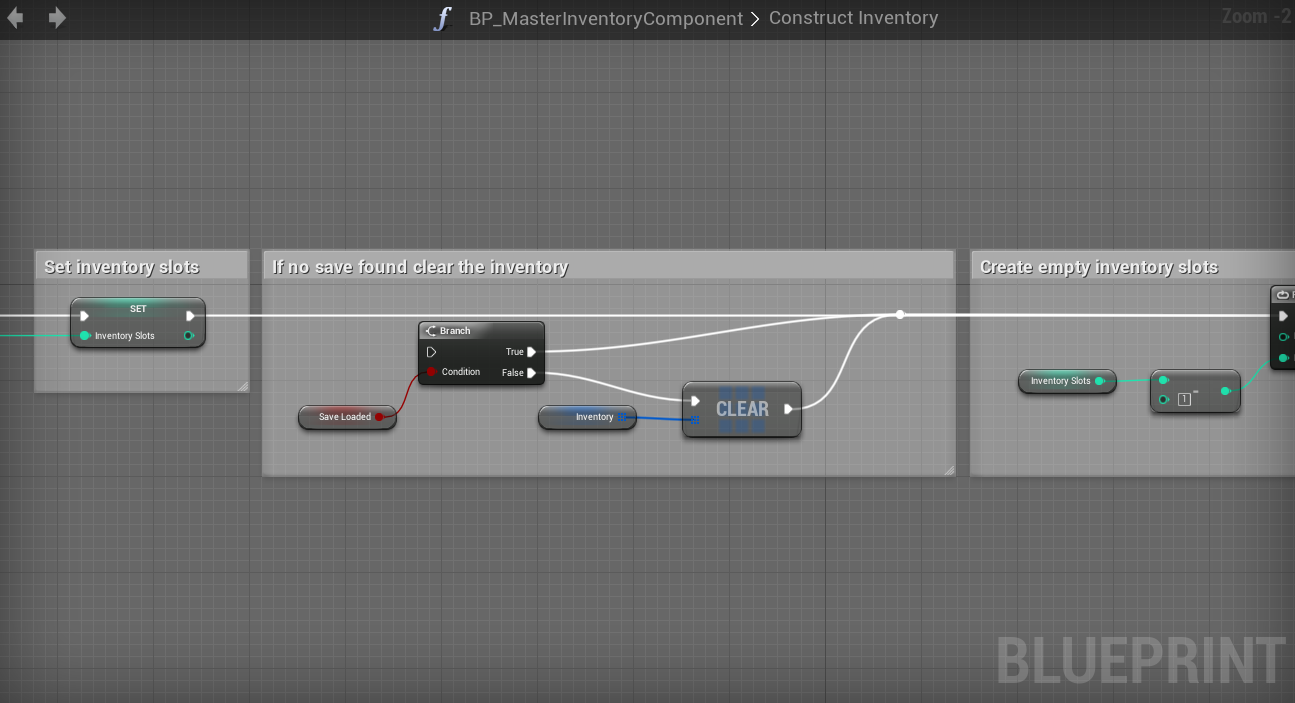Click the Inventory array output pin
This screenshot has width=1295, height=703.
click(x=622, y=417)
